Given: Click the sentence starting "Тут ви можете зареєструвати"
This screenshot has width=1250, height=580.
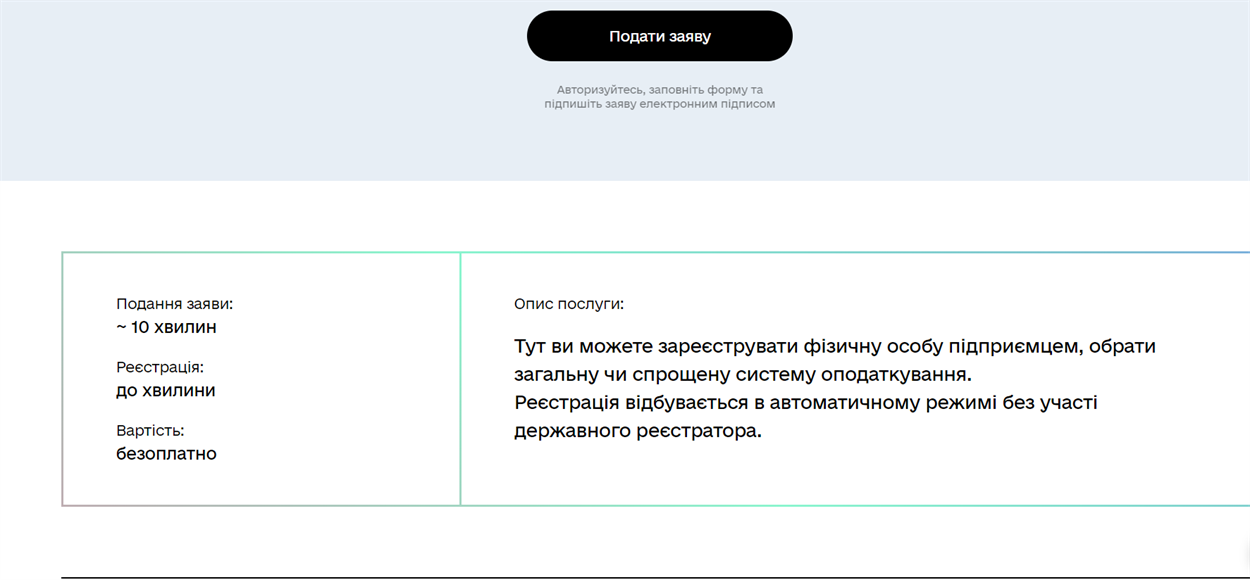Looking at the screenshot, I should click(835, 360).
